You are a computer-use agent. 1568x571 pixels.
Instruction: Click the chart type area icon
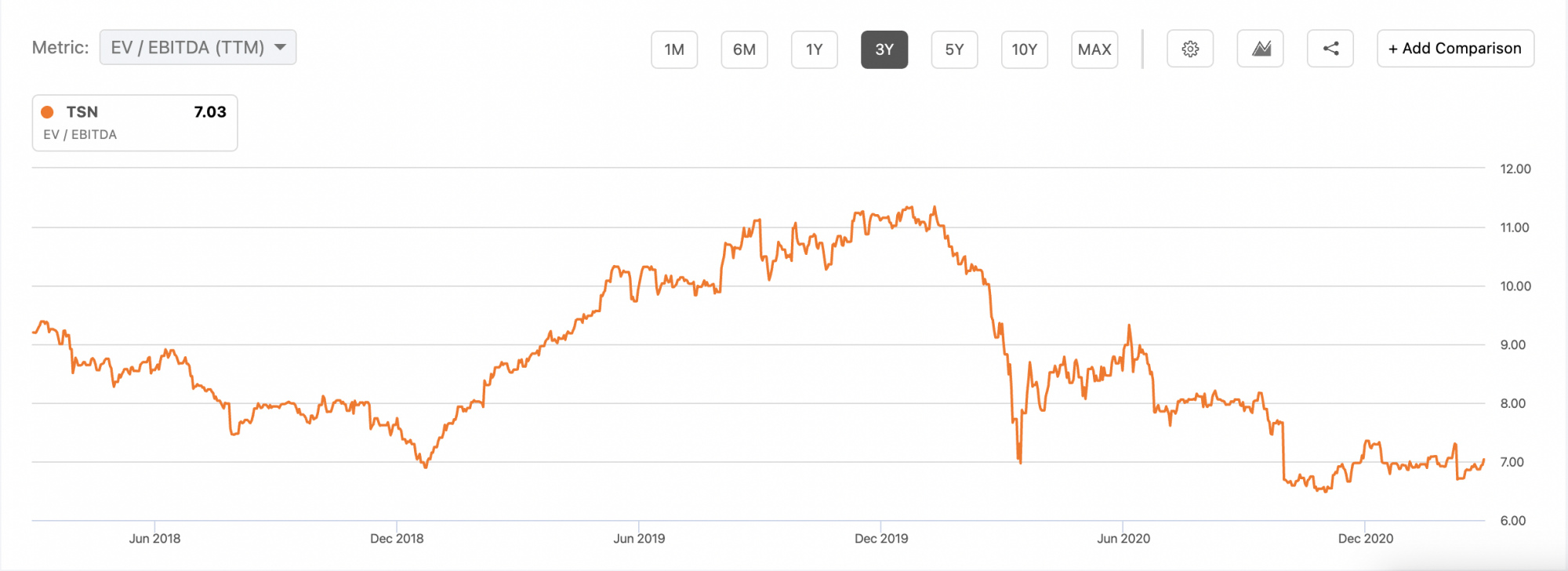click(x=1260, y=49)
